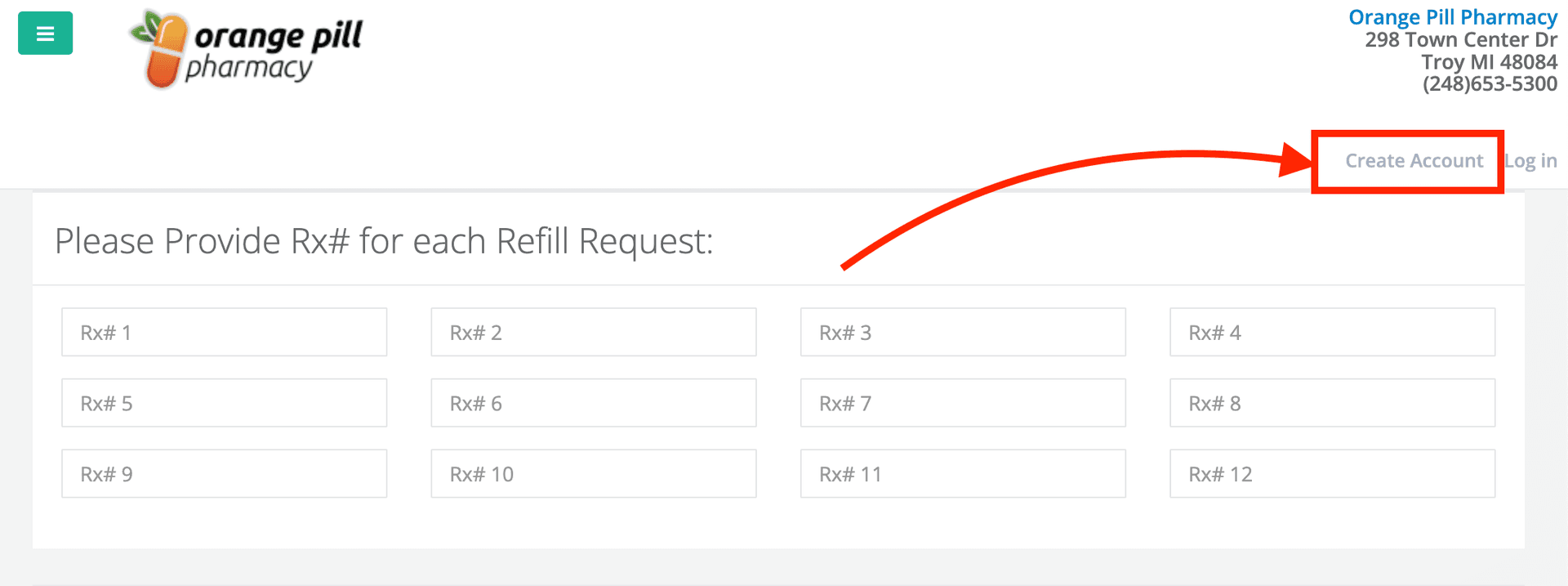Viewport: 1568px width, 586px height.
Task: Click the Rx# 10 text box
Action: [594, 473]
